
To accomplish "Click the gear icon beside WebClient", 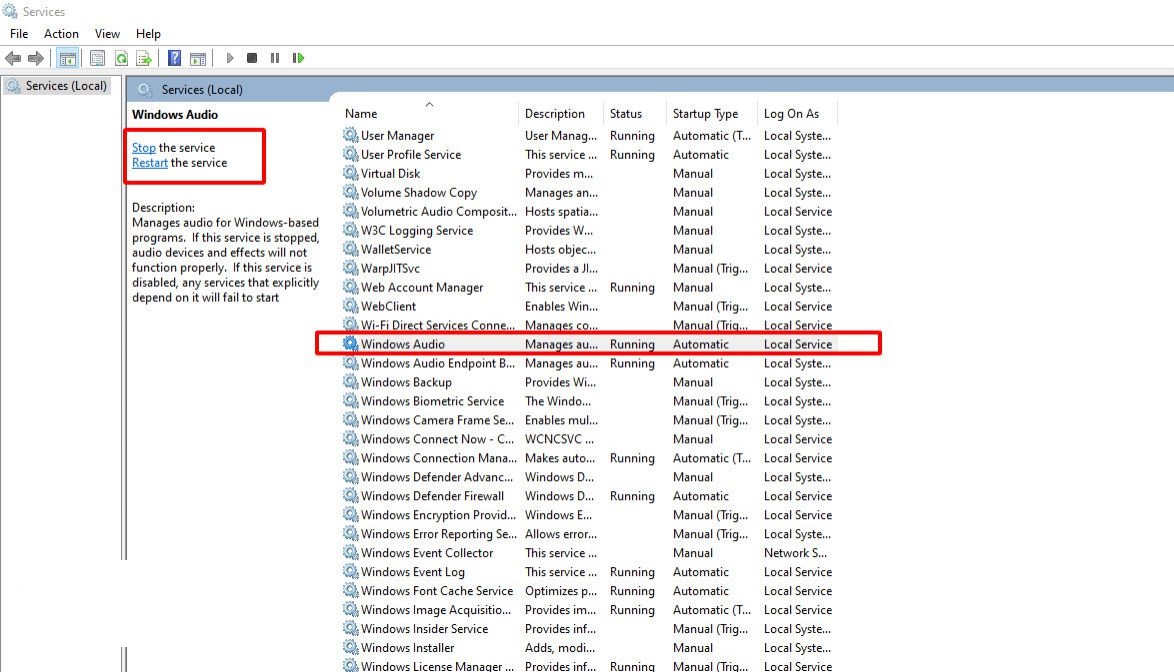I will (x=350, y=305).
